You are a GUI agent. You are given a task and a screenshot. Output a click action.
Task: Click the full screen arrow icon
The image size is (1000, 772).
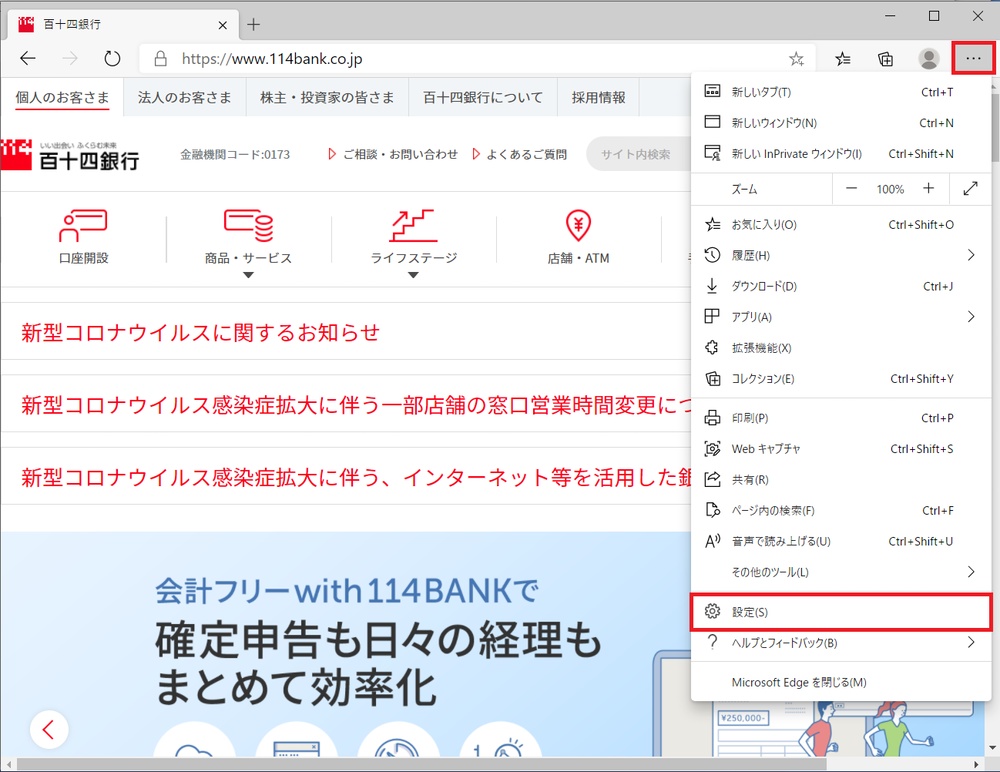(x=971, y=189)
